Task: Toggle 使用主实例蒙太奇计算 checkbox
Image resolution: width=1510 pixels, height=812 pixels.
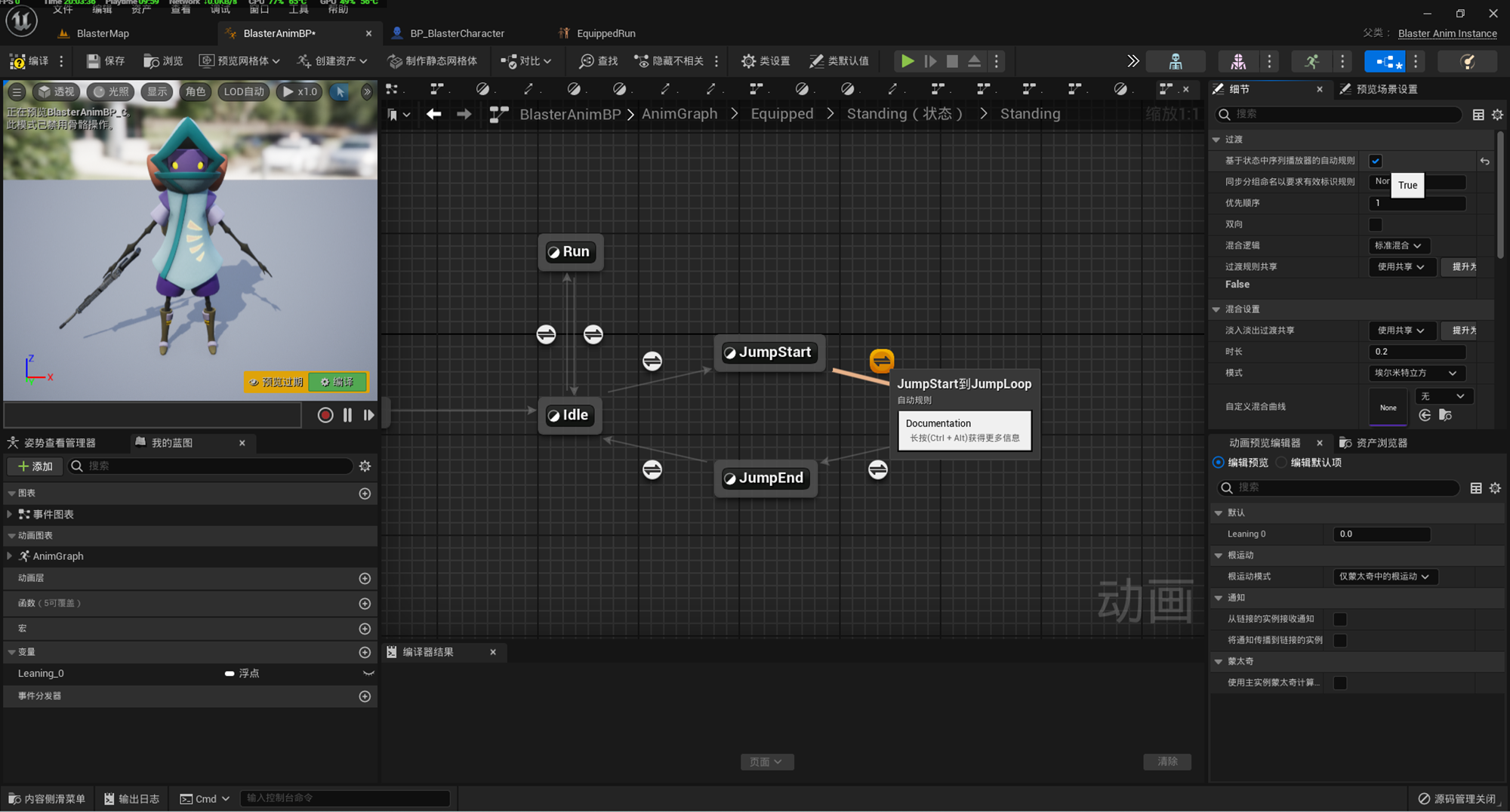Action: click(1340, 683)
